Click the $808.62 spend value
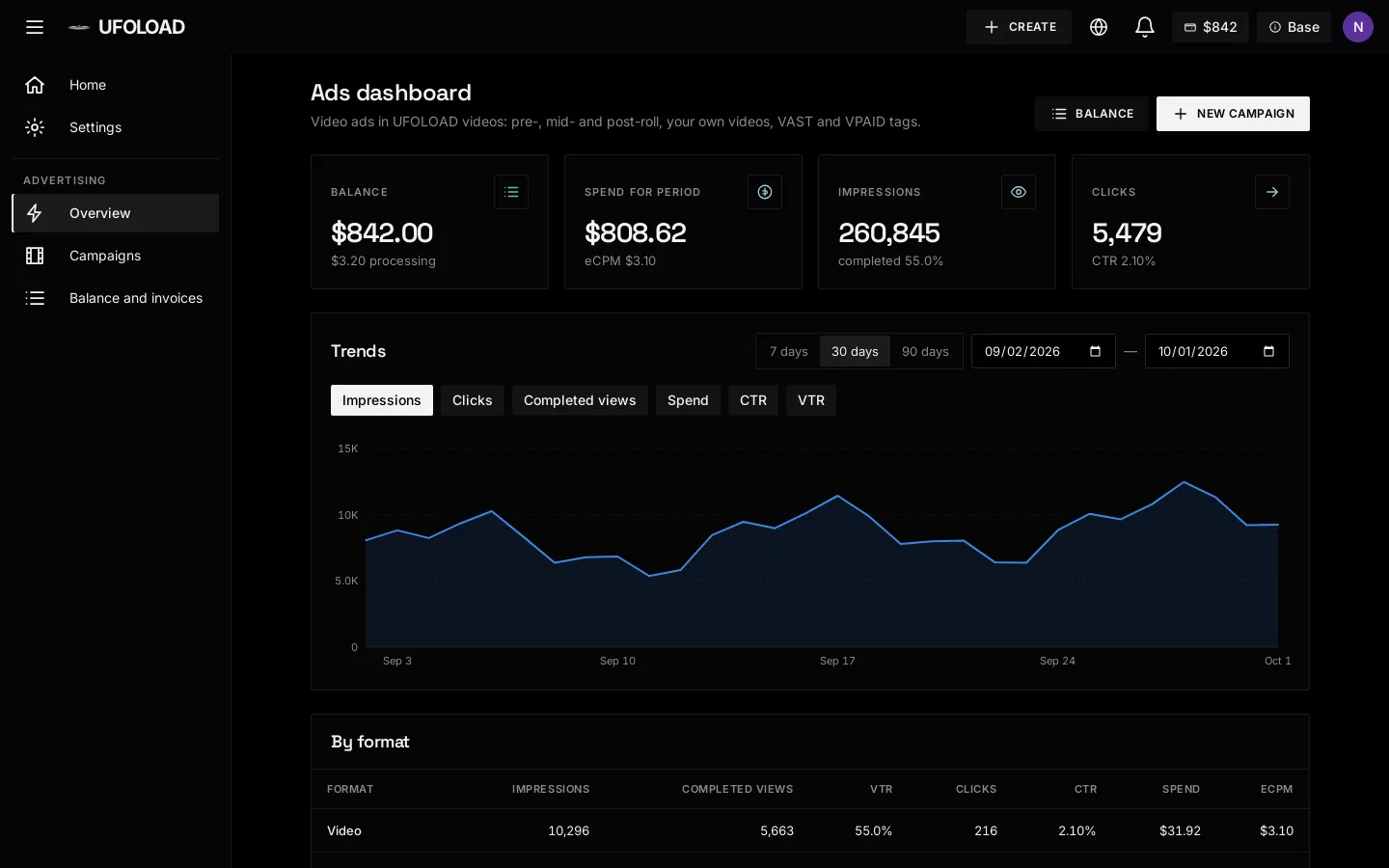Image resolution: width=1389 pixels, height=868 pixels. pyautogui.click(x=636, y=232)
